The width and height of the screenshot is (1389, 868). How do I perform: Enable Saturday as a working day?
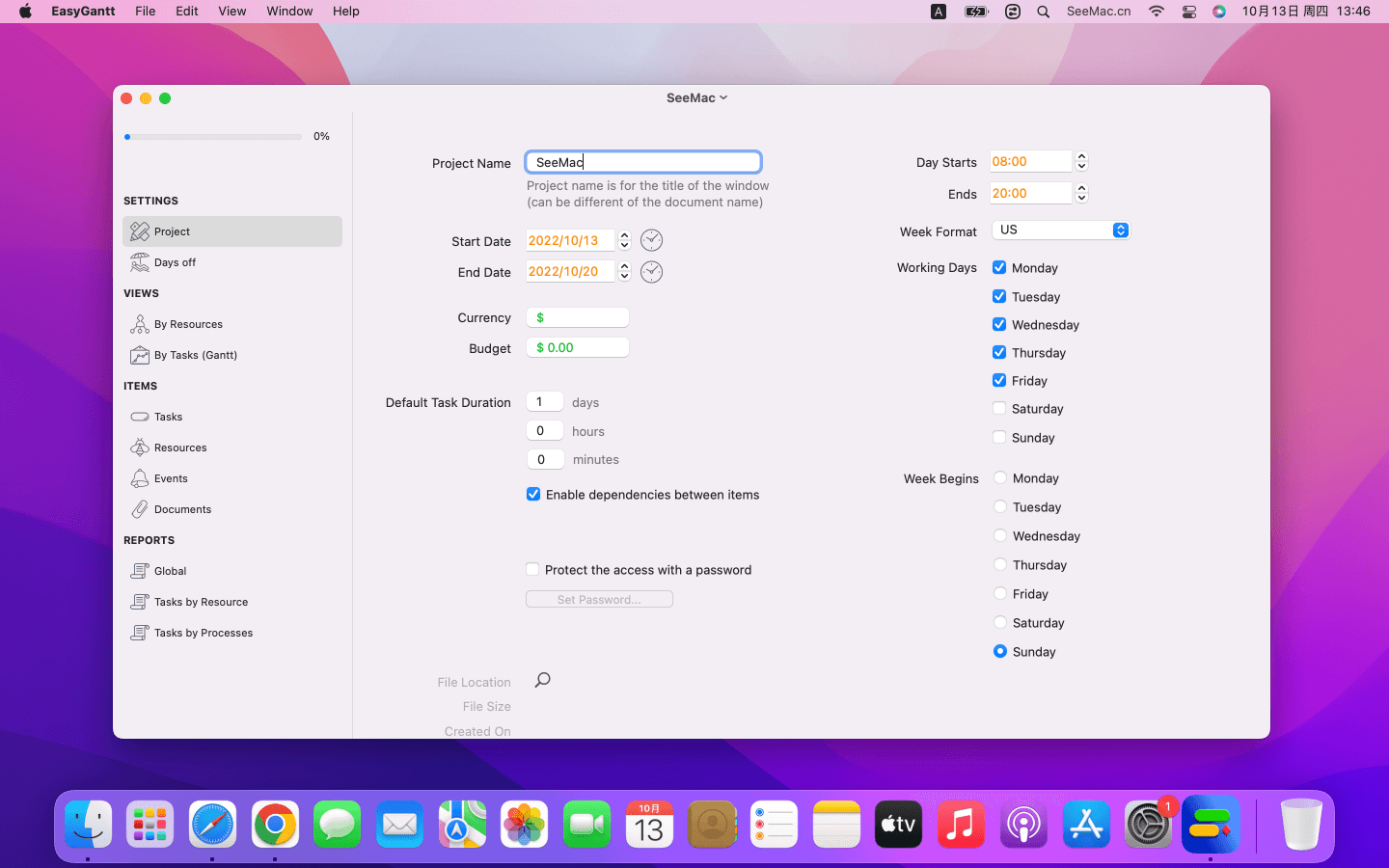pos(999,408)
